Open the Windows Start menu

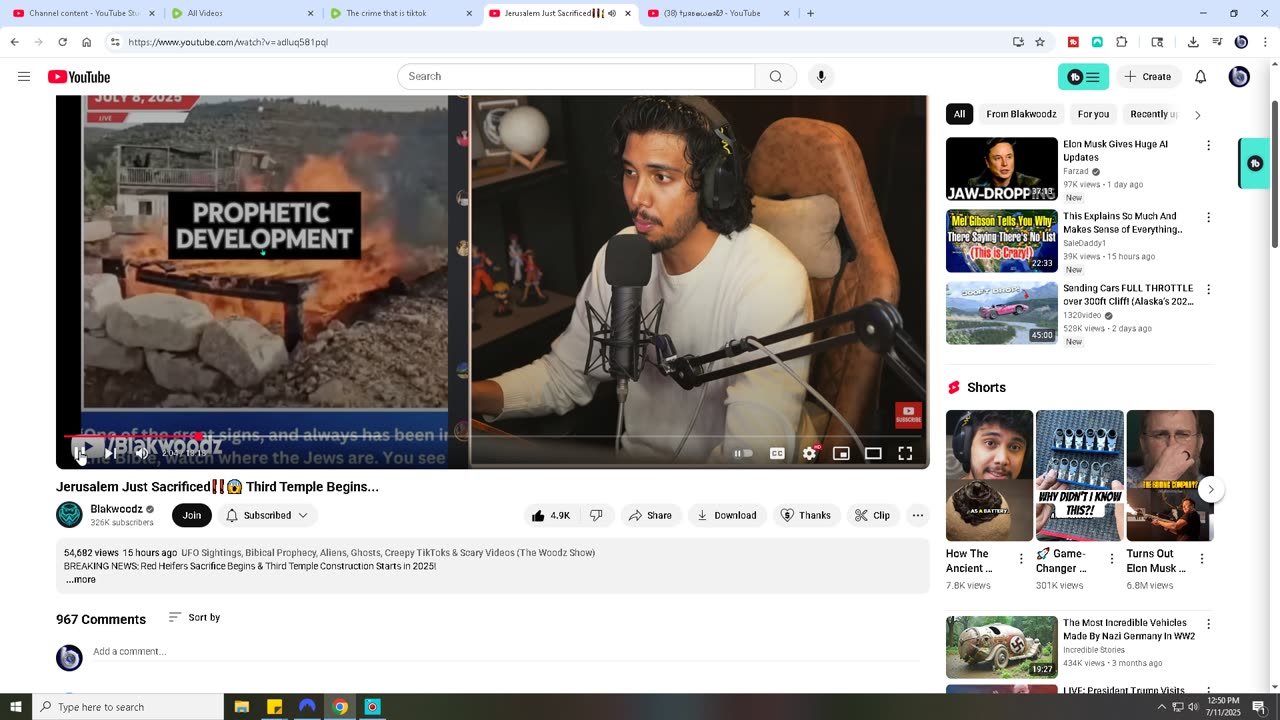15,707
